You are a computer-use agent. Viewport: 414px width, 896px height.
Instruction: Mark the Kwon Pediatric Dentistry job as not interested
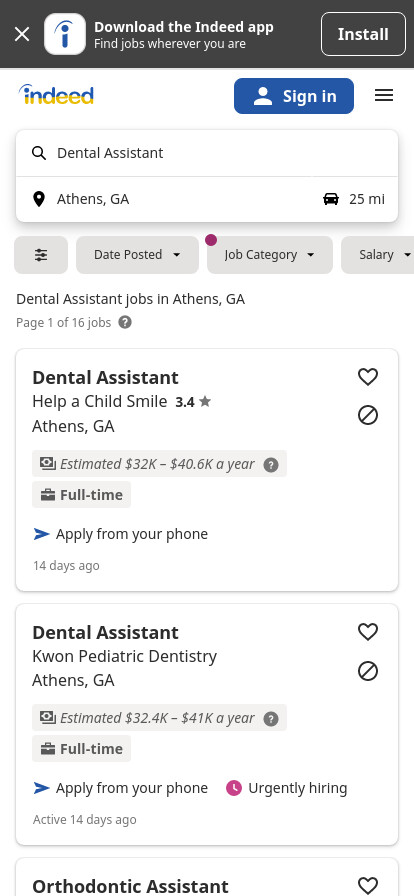point(368,671)
